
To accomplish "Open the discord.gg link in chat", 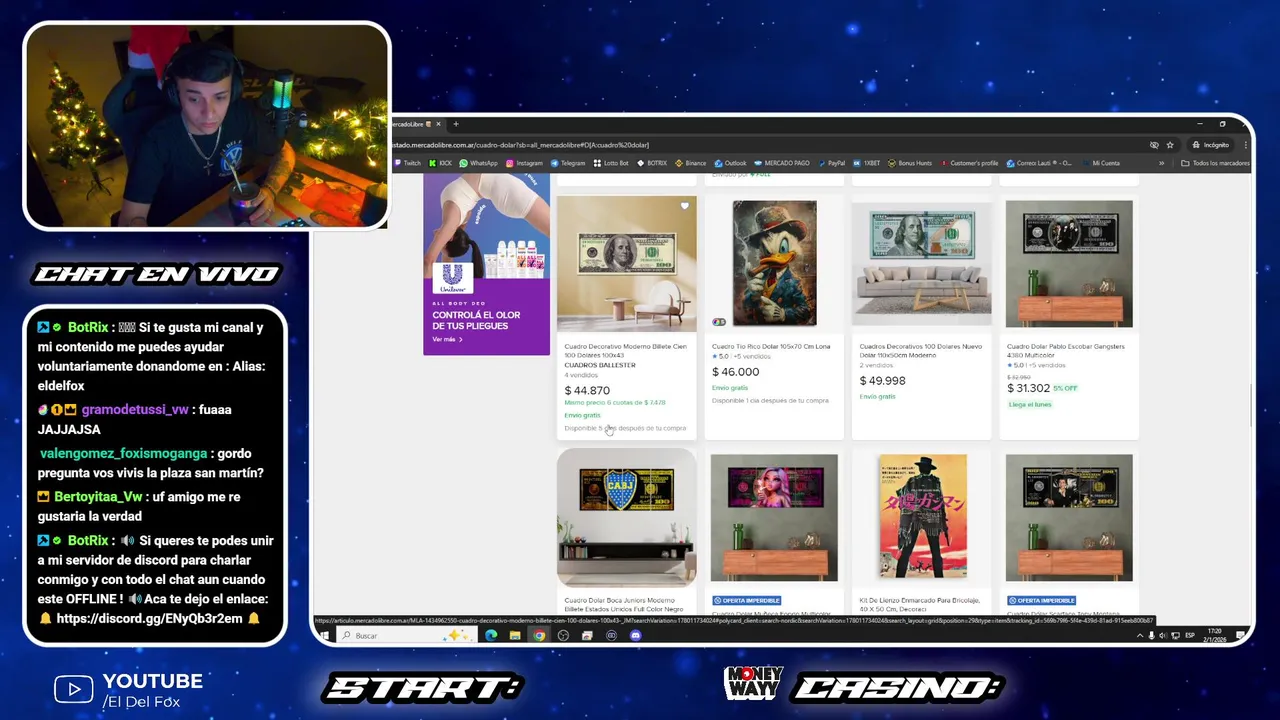I will [149, 619].
